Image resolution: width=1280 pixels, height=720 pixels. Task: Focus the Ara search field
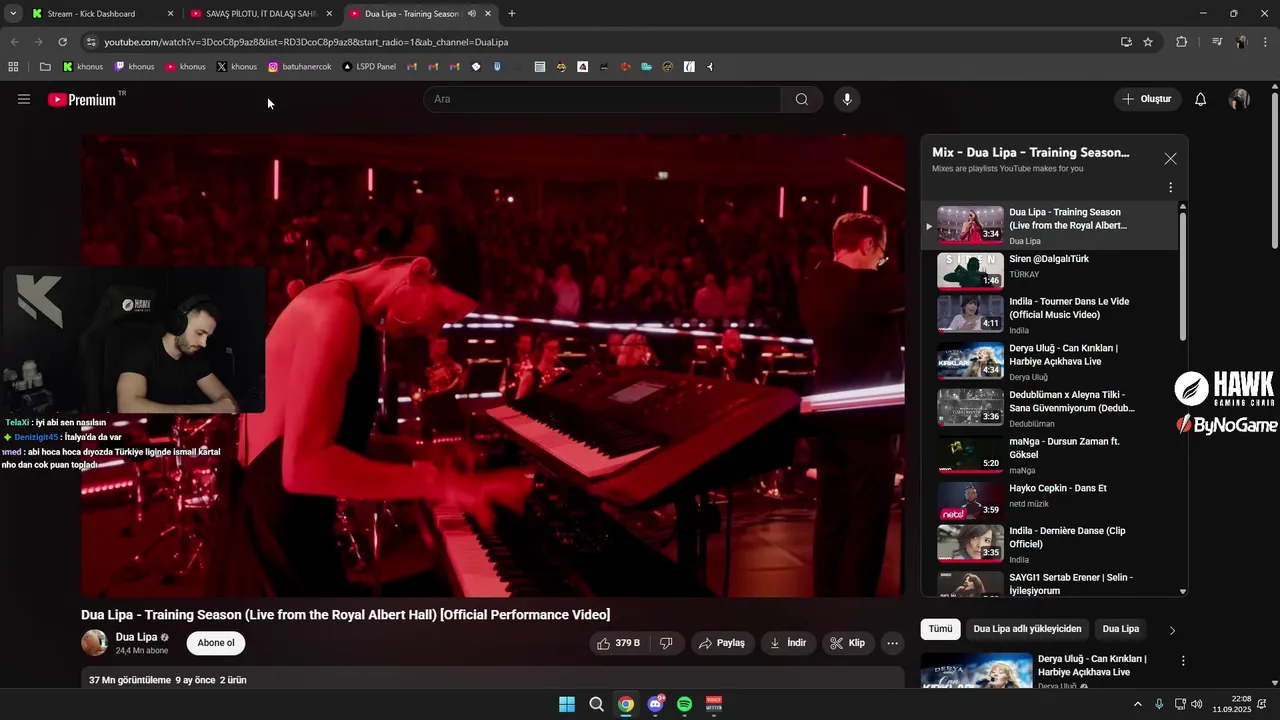click(602, 99)
